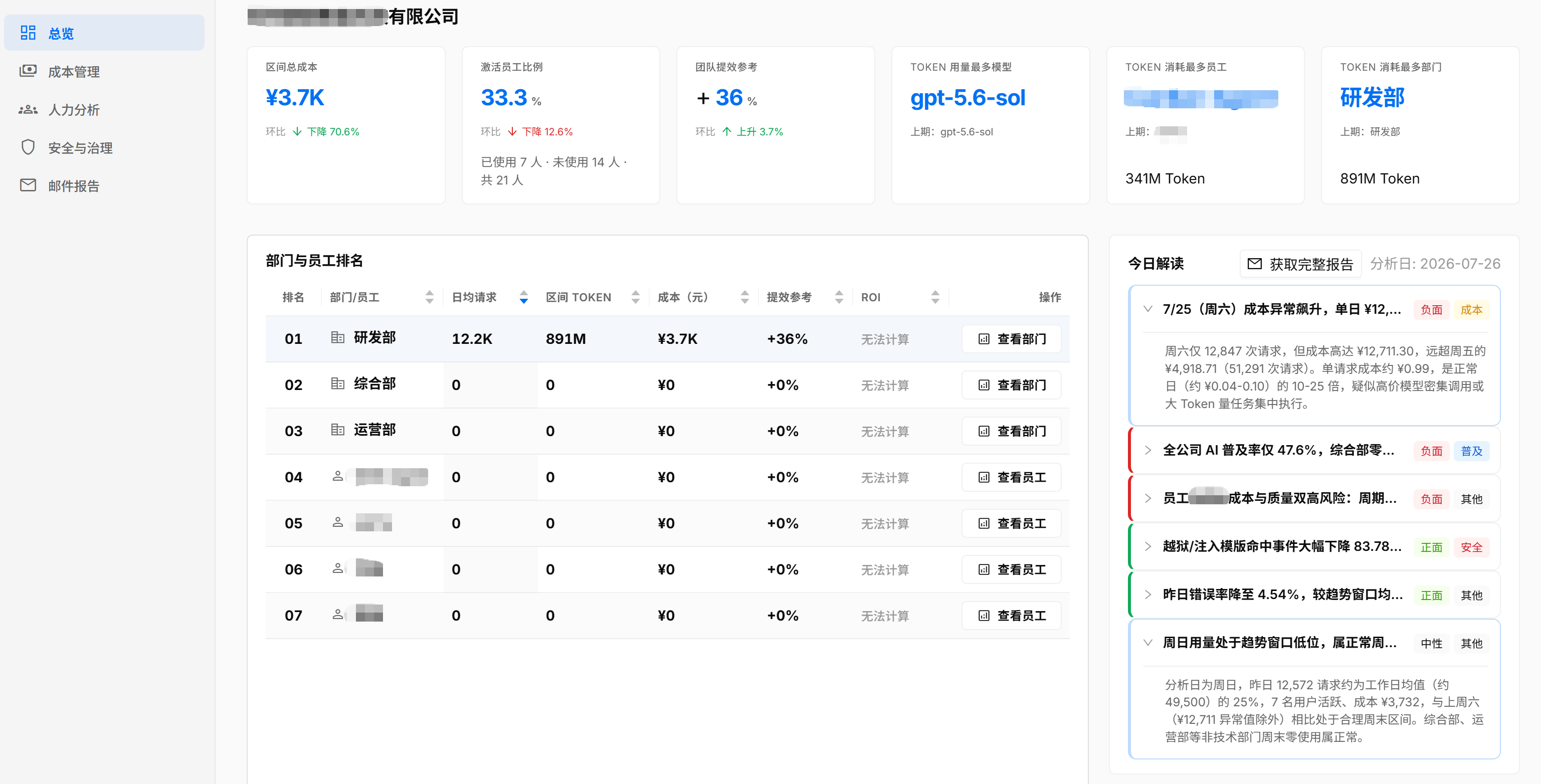Expand 越狱/注入模版命中事件大幅下降 insight
The image size is (1541, 784).
click(x=1147, y=546)
